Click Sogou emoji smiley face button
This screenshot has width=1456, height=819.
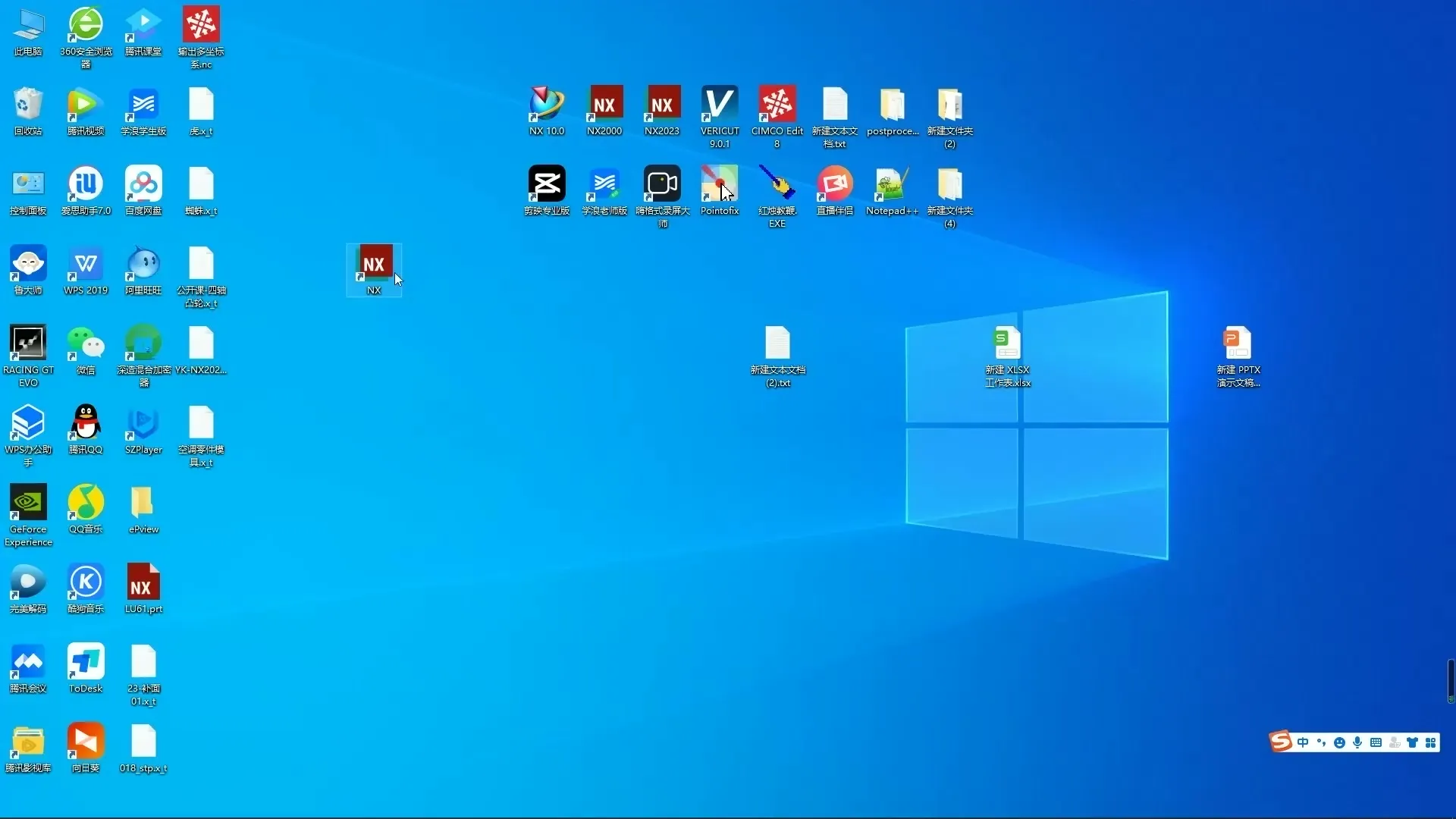point(1339,742)
